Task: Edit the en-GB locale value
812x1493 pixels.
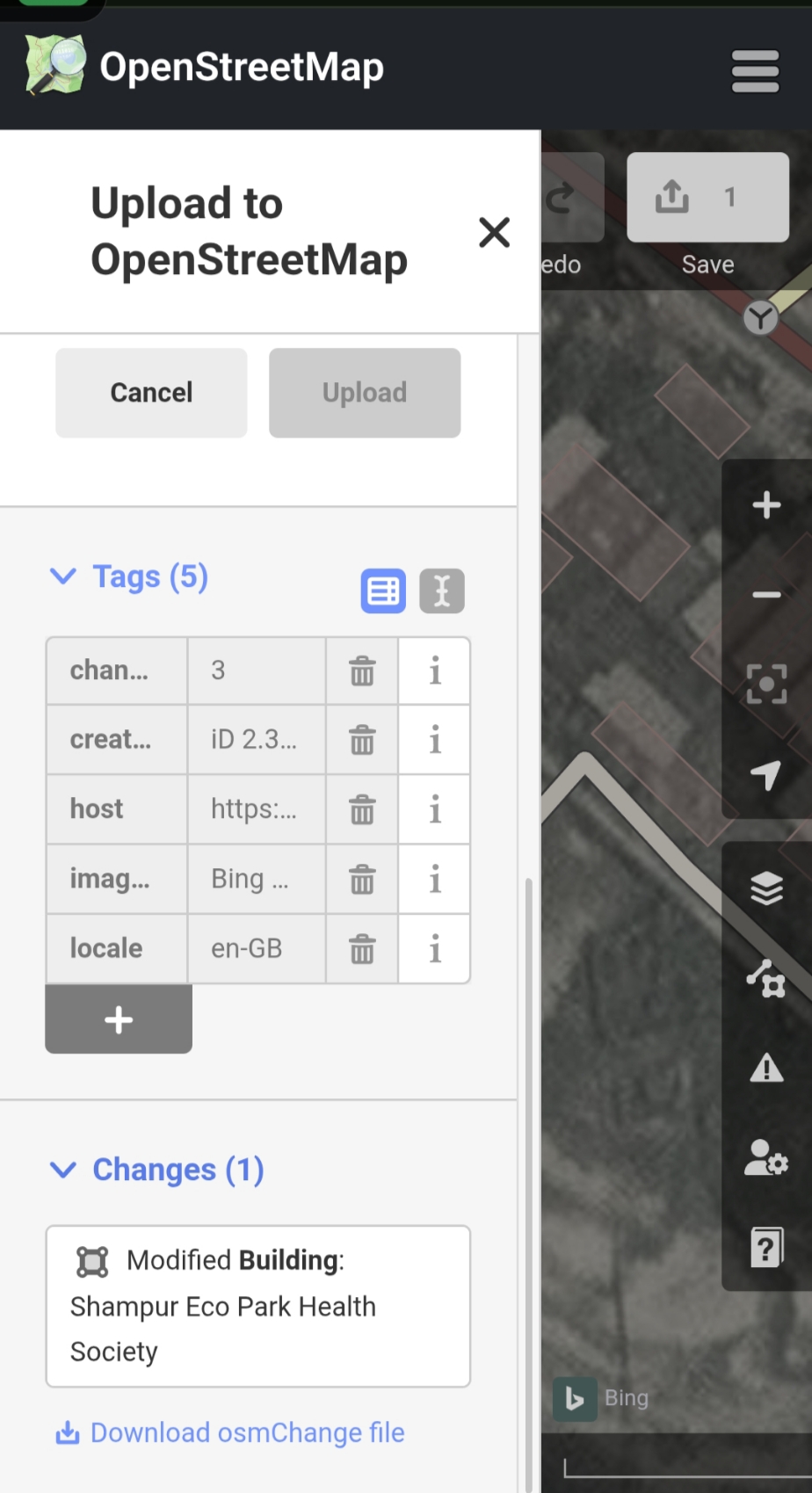Action: coord(257,949)
